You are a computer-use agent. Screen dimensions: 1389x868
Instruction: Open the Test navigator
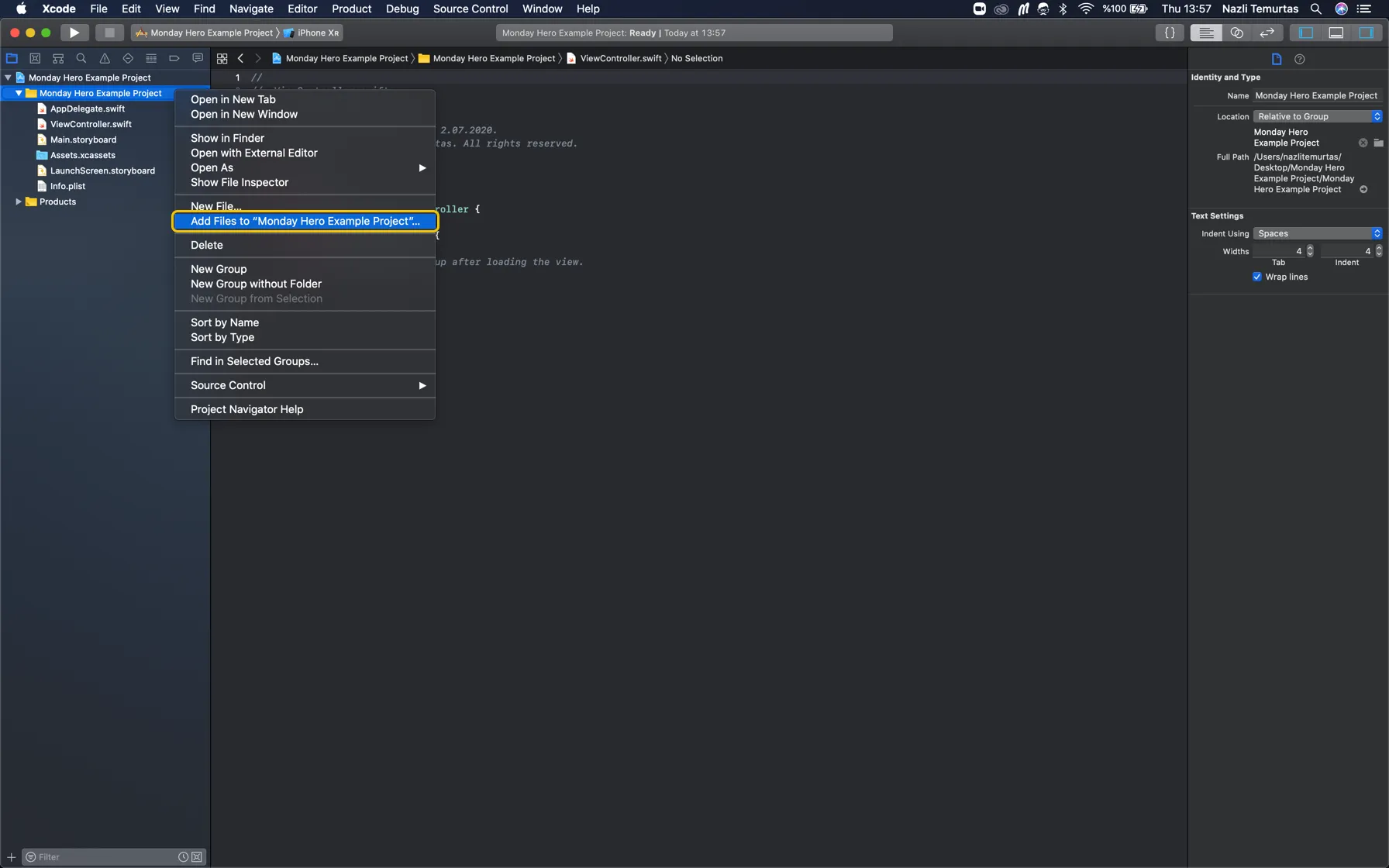point(128,58)
